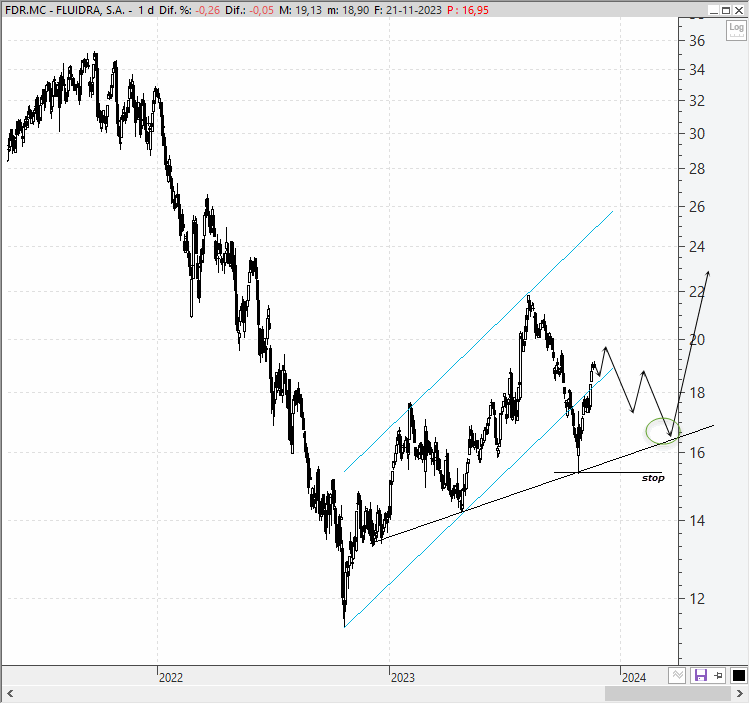750x704 pixels.
Task: Click the 2022 label on time axis
Action: (171, 678)
